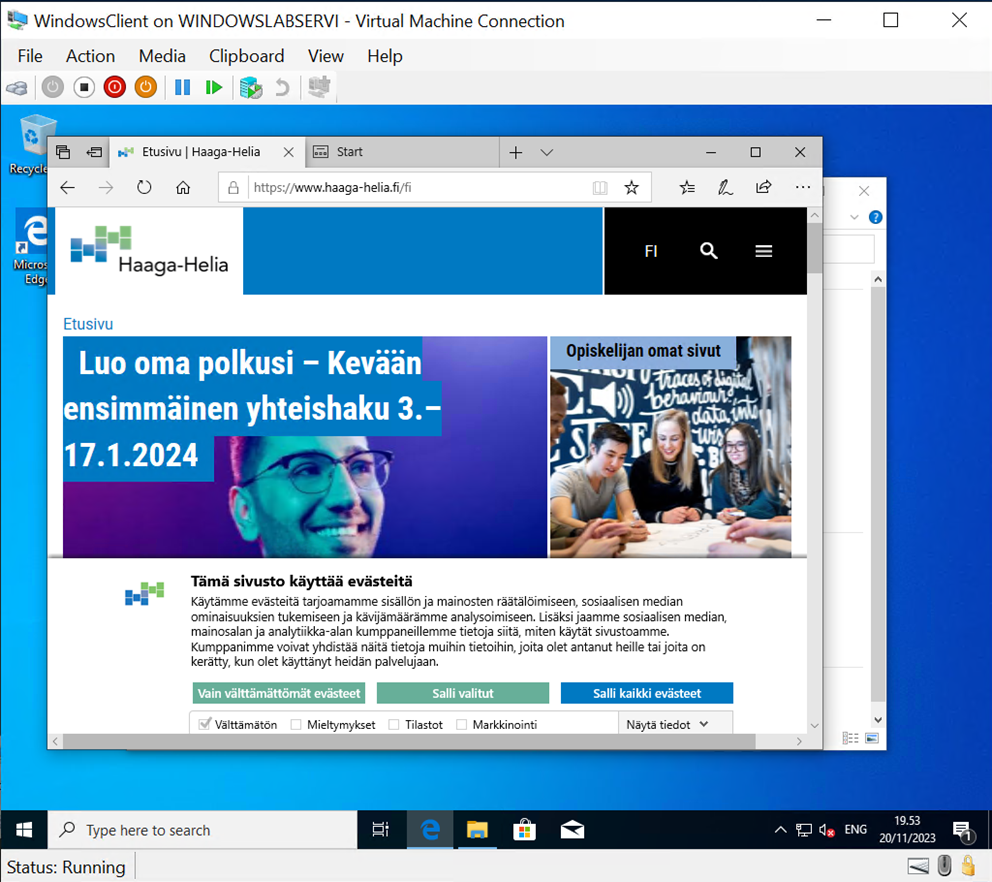Open the Edge tab list chevron

546,152
